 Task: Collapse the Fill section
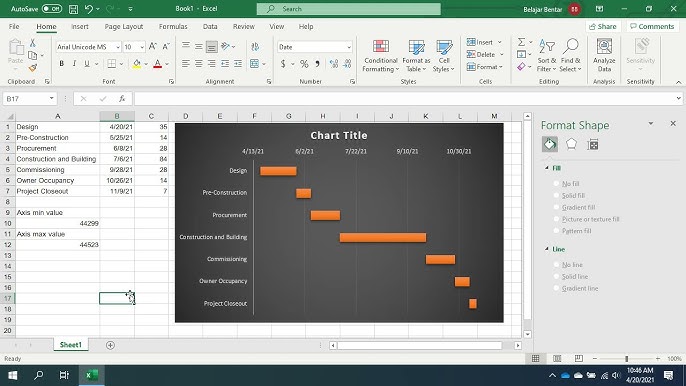click(547, 168)
